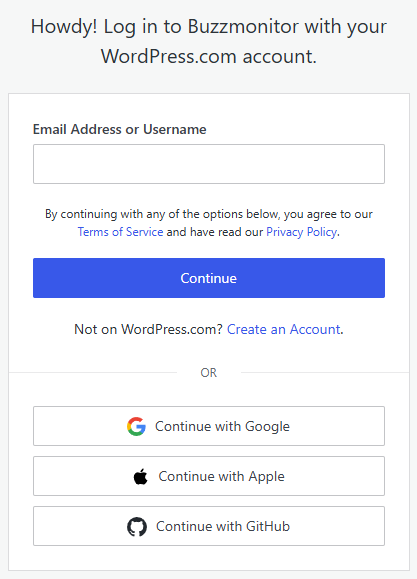Click the OR divider text

(x=209, y=373)
